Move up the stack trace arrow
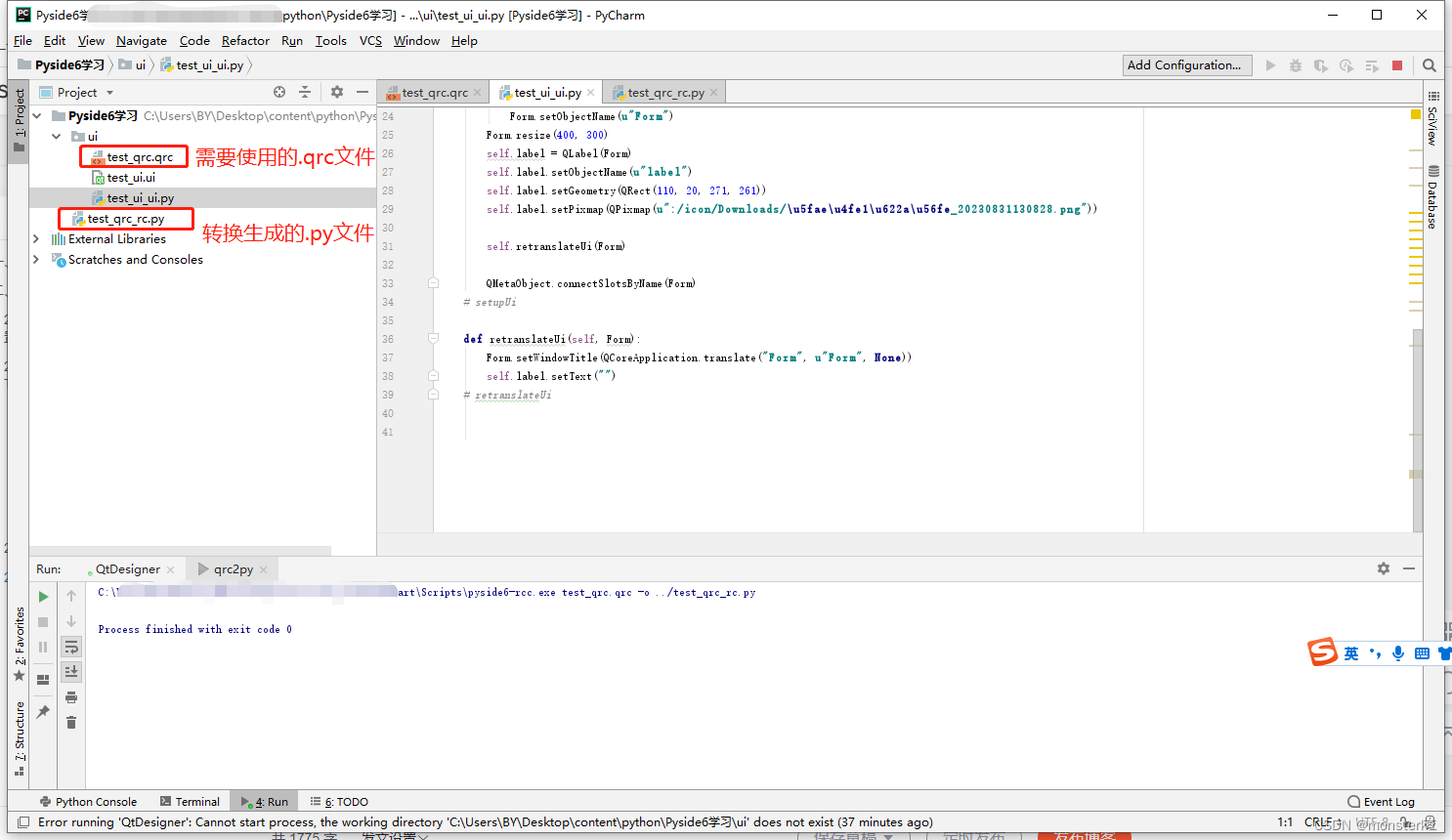This screenshot has width=1452, height=840. 71,596
